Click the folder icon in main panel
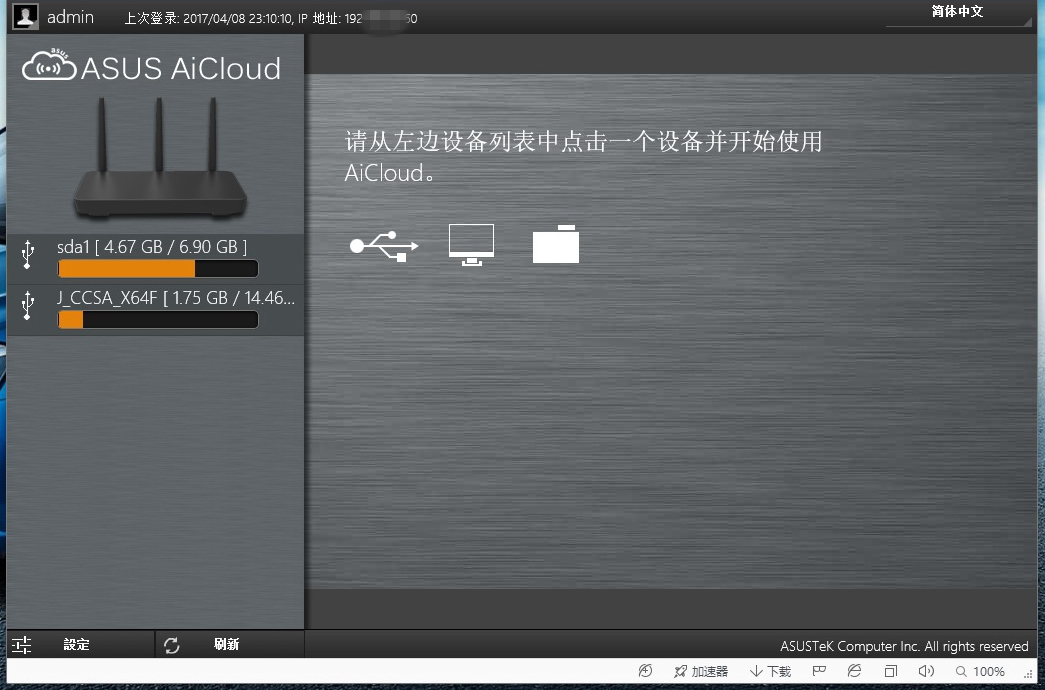1045x690 pixels. (556, 244)
